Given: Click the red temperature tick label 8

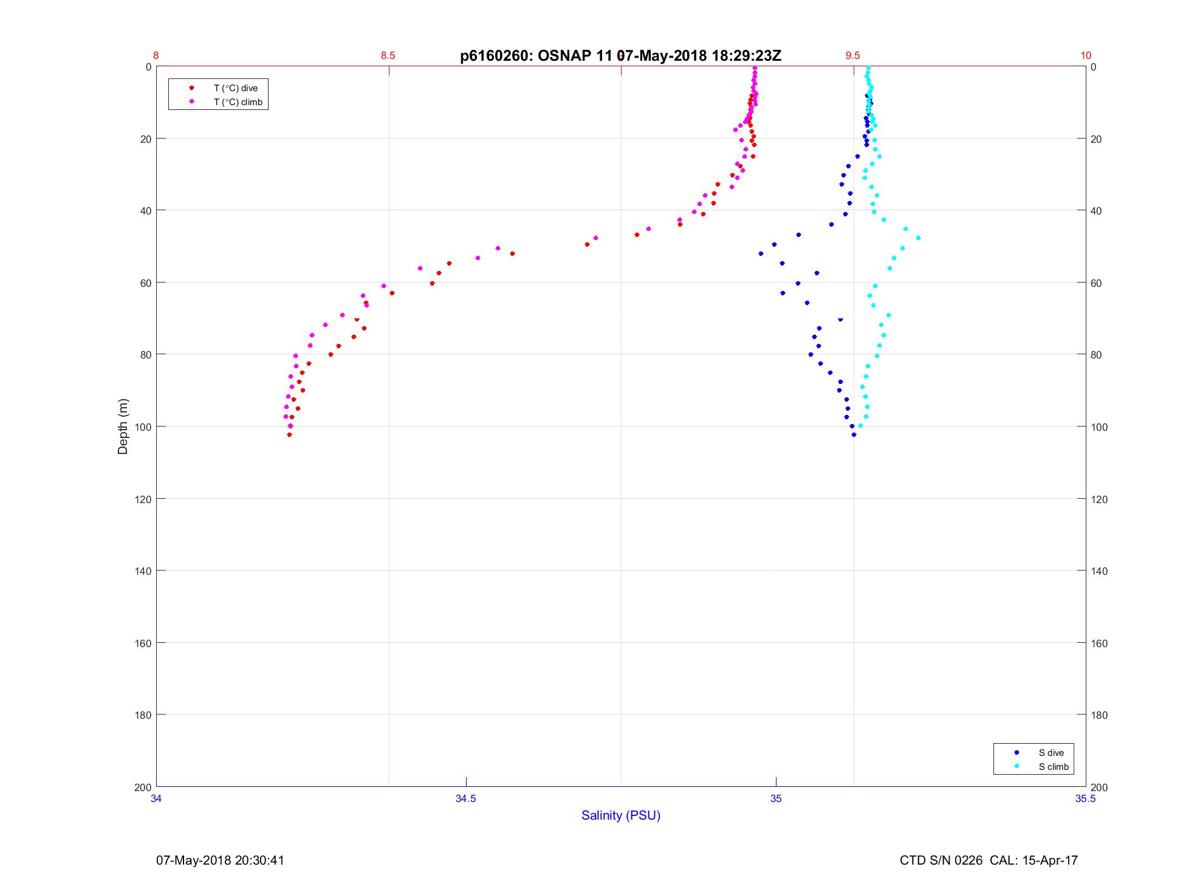Looking at the screenshot, I should pyautogui.click(x=156, y=56).
